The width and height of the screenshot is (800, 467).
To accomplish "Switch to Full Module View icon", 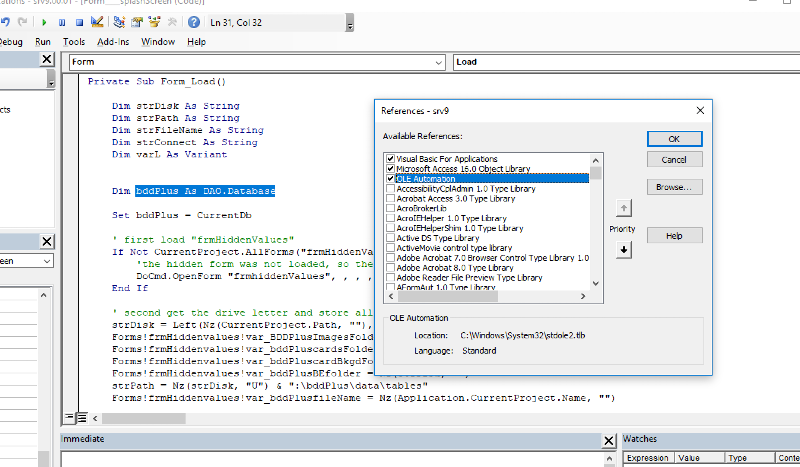I will 82,418.
